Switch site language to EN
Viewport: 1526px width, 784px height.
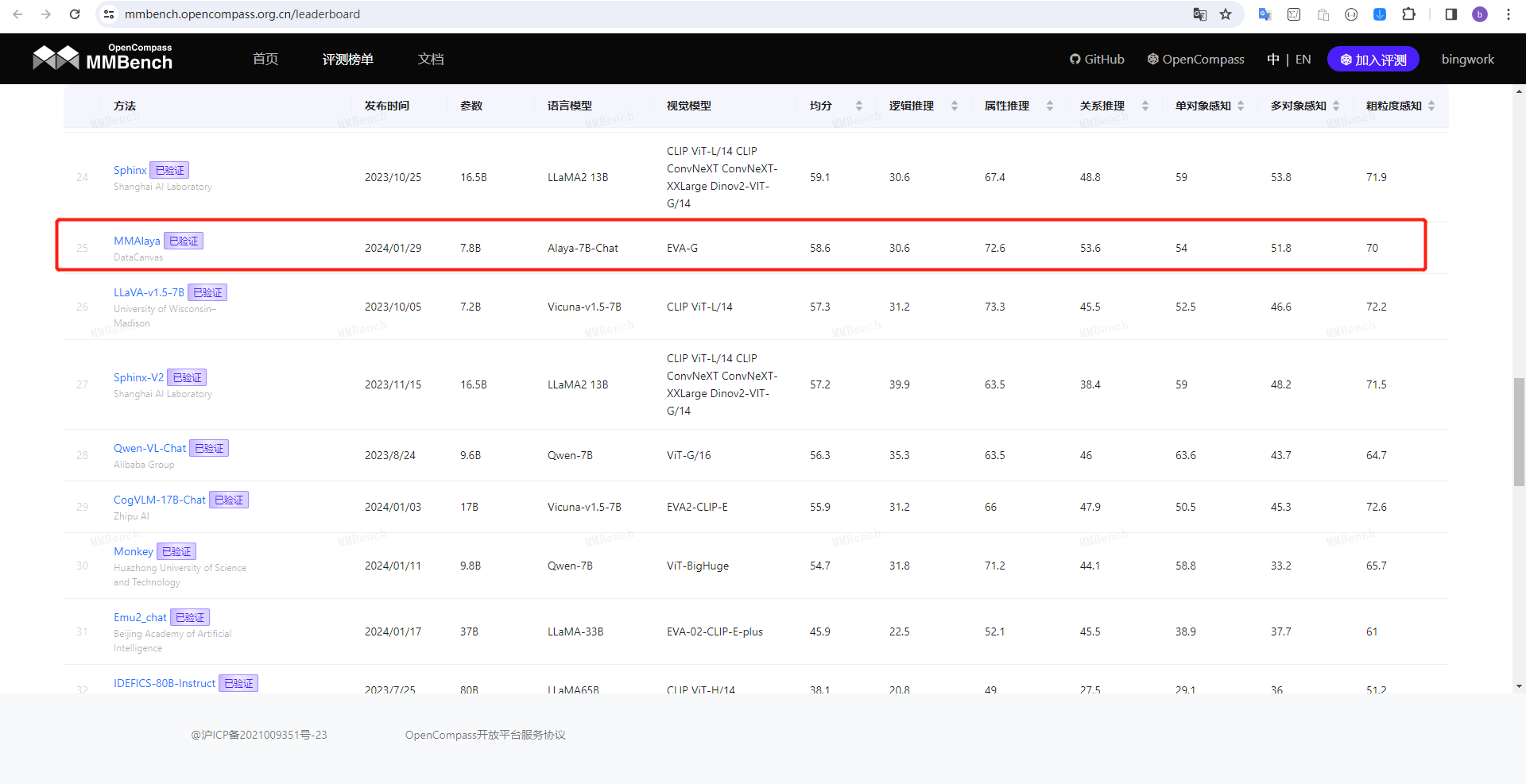pyautogui.click(x=1303, y=60)
